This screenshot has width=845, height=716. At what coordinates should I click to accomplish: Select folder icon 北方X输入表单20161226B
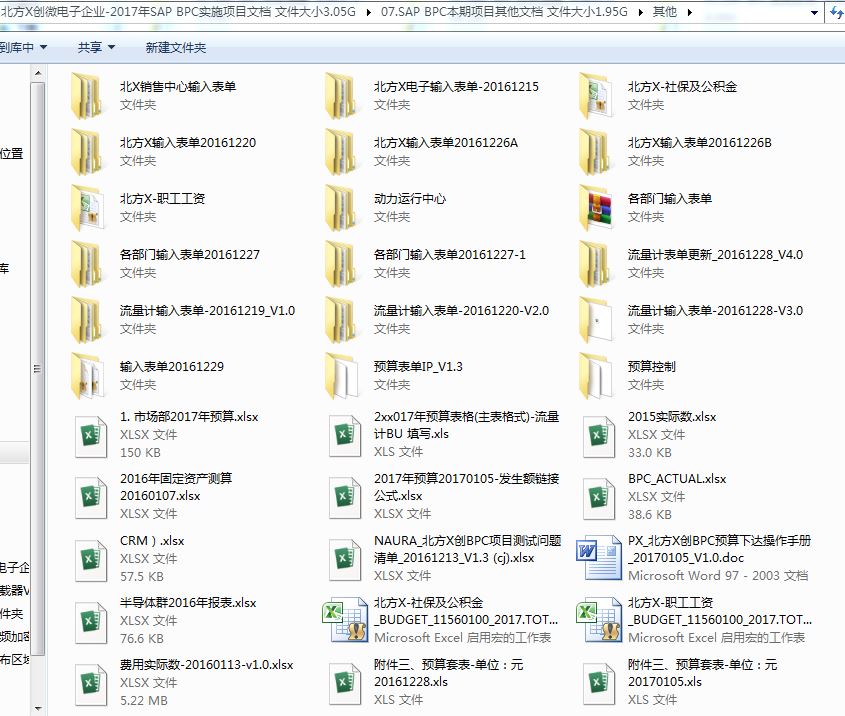pos(595,152)
